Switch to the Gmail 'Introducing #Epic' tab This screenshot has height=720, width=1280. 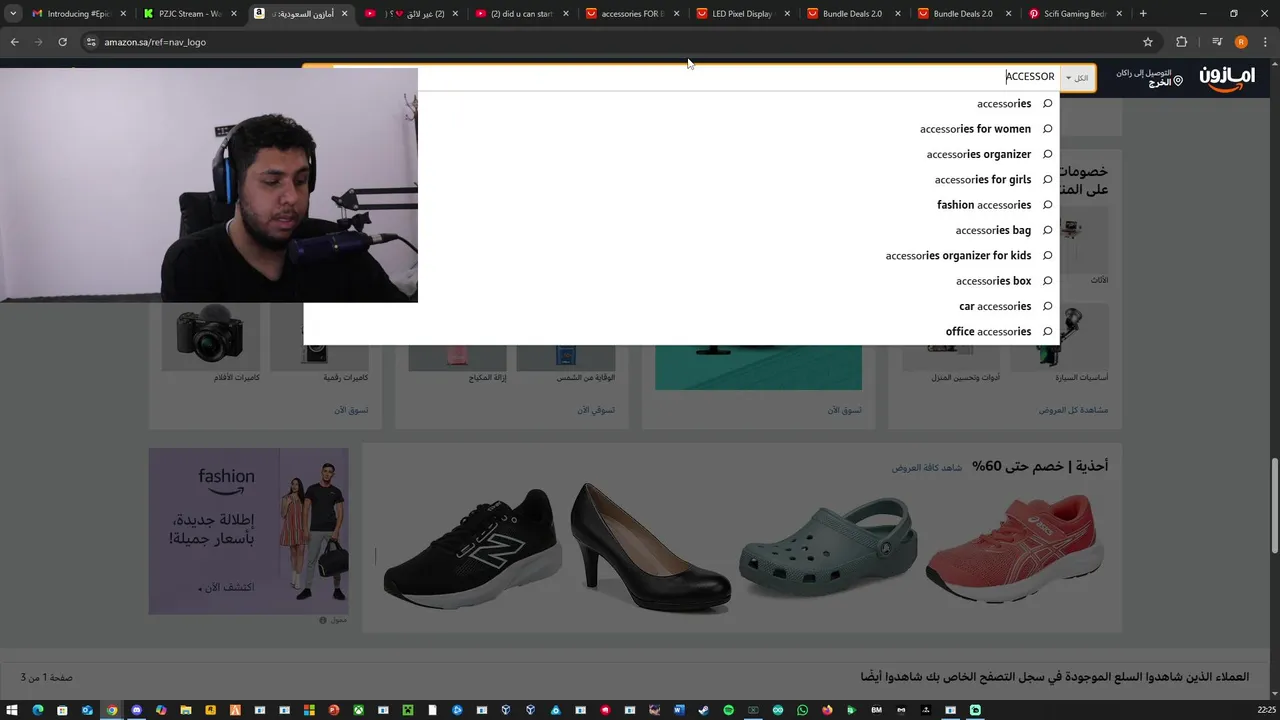78,14
